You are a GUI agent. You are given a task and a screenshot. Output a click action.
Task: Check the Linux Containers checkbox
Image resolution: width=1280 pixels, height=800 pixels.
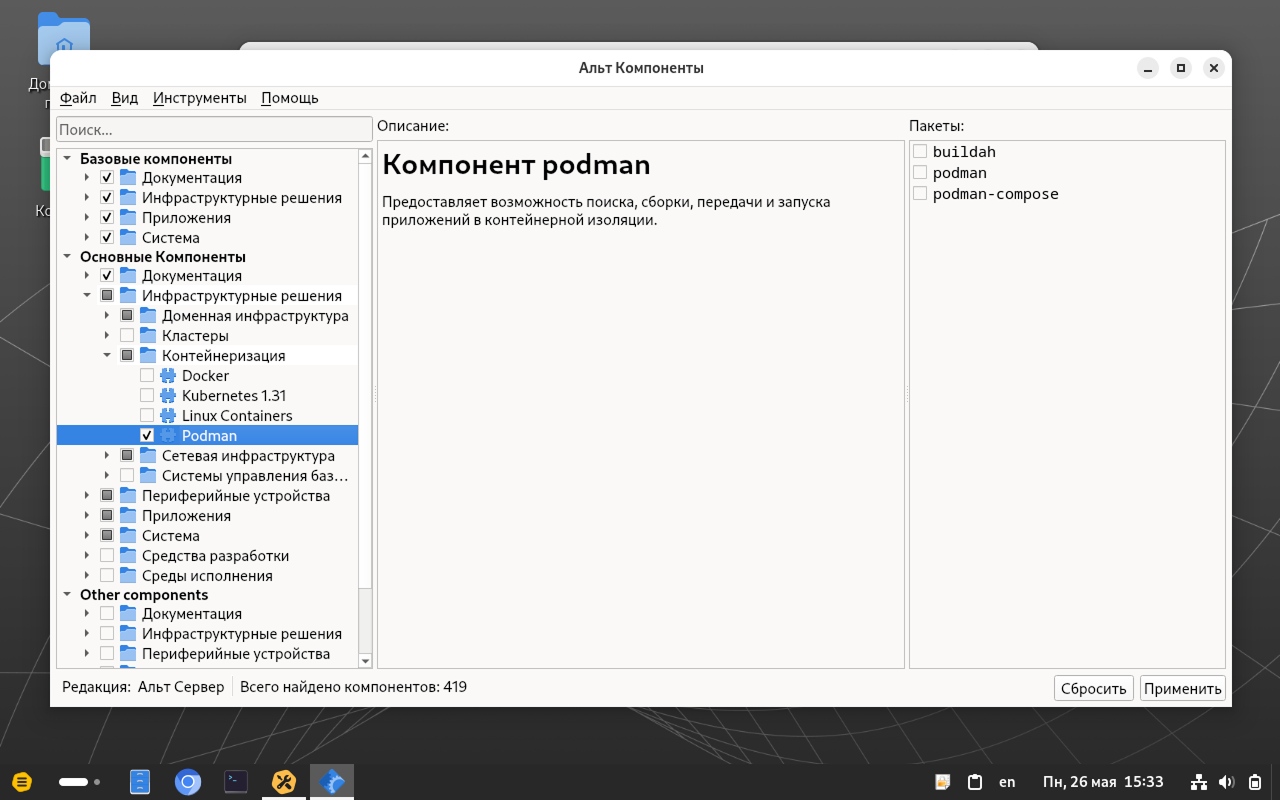pyautogui.click(x=147, y=415)
